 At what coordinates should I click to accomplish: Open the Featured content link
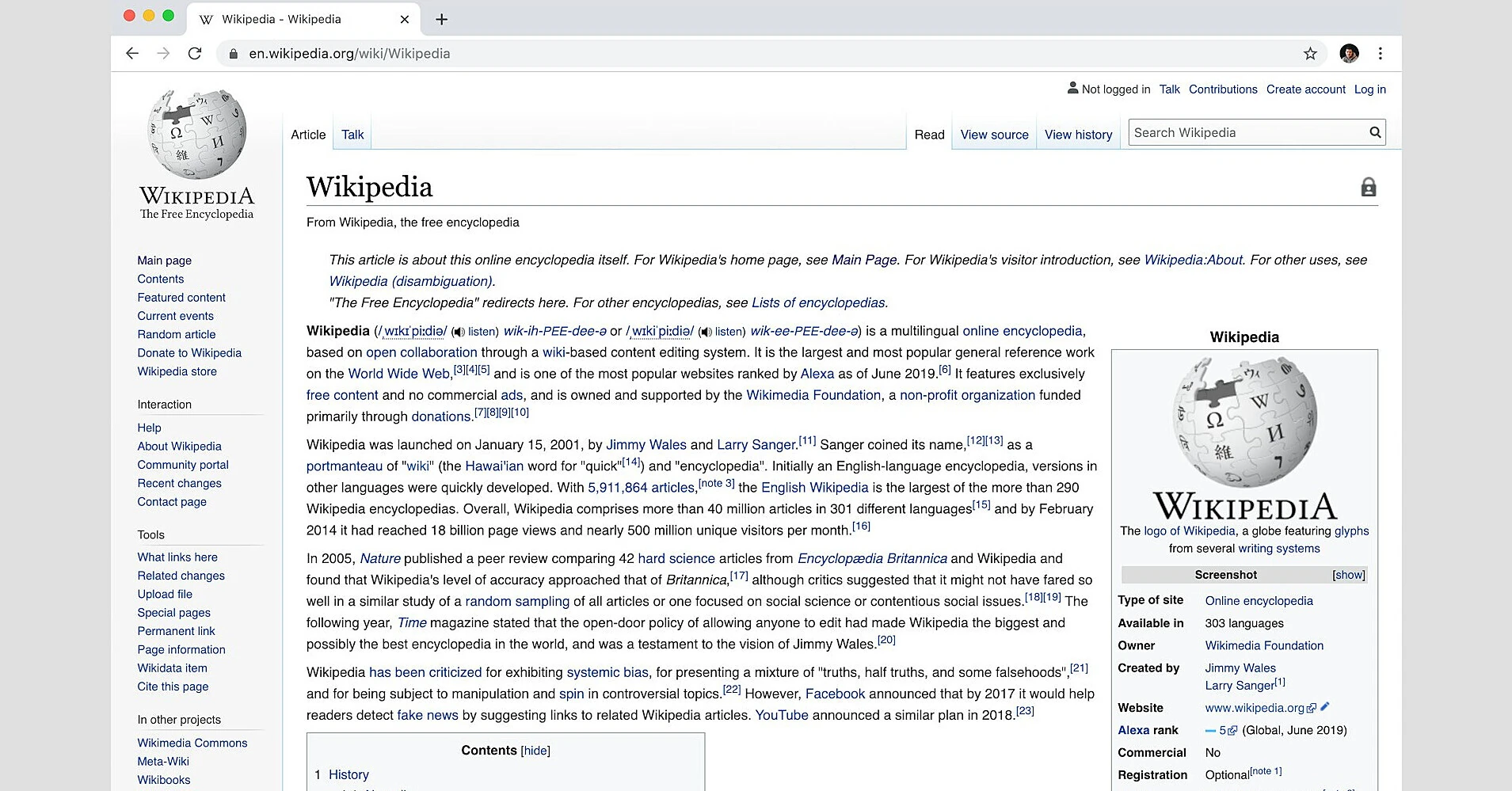tap(181, 298)
